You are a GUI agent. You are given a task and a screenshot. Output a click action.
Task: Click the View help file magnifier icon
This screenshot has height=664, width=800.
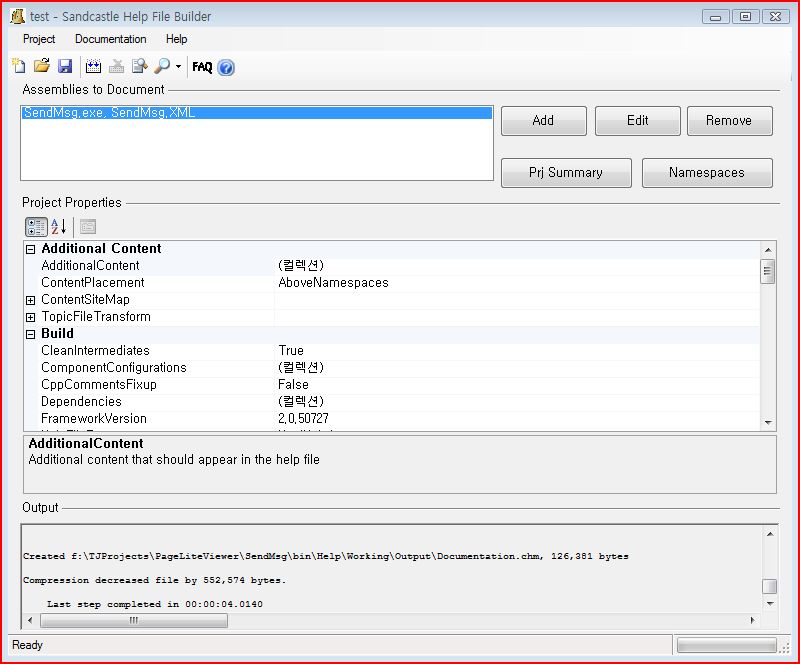162,66
